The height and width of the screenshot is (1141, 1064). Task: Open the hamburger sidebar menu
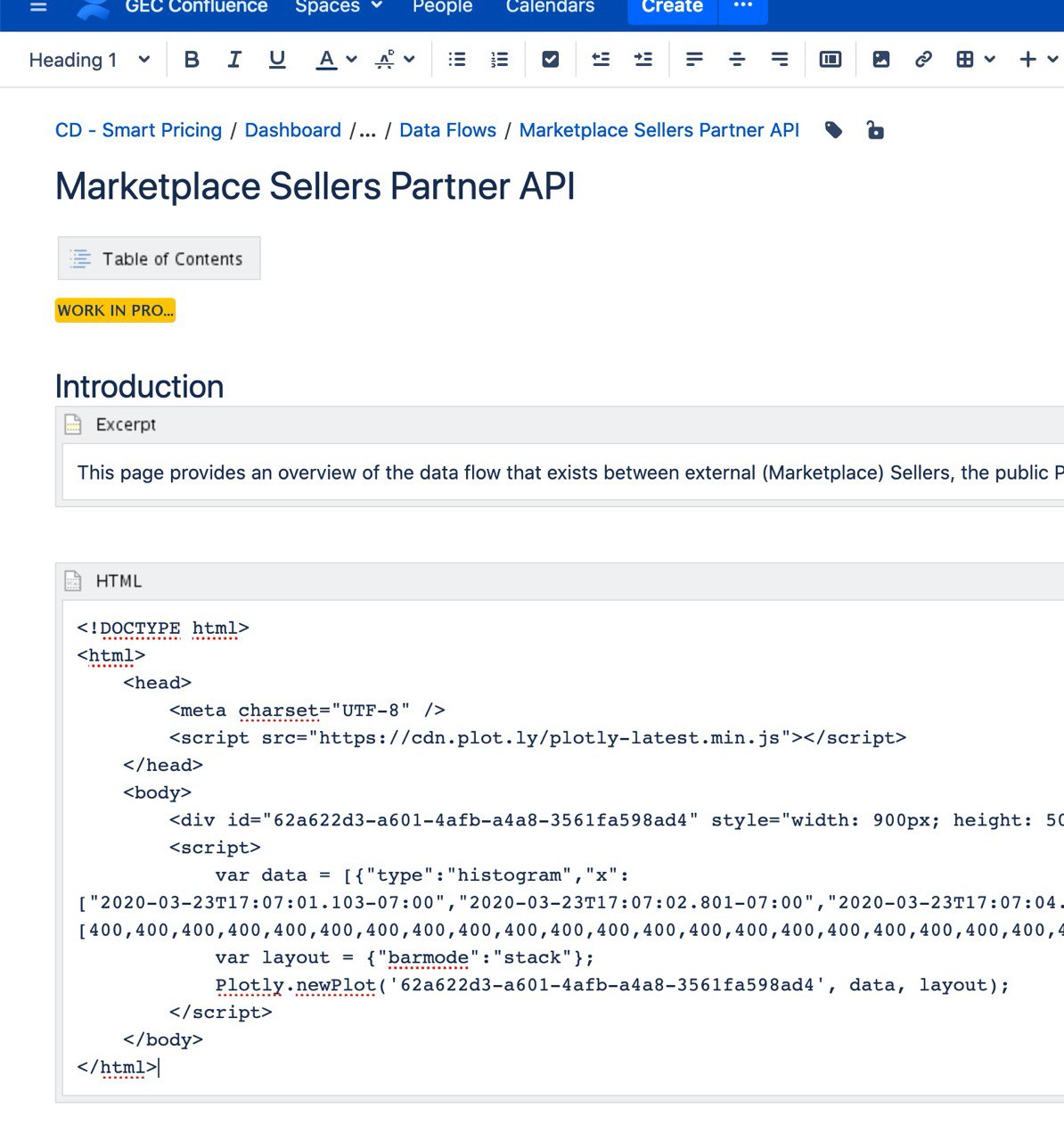pos(38,7)
